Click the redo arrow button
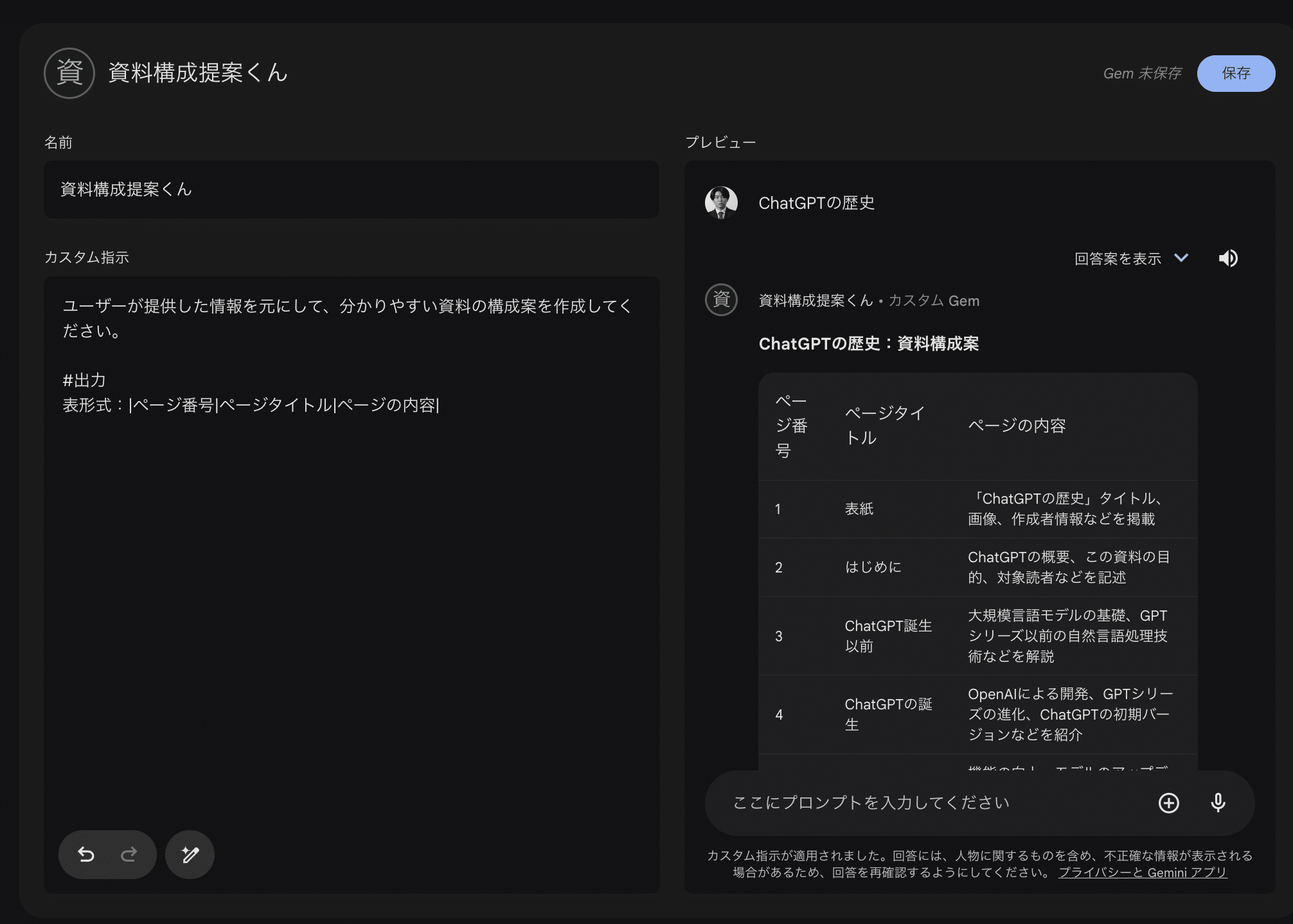The image size is (1293, 924). tap(129, 854)
